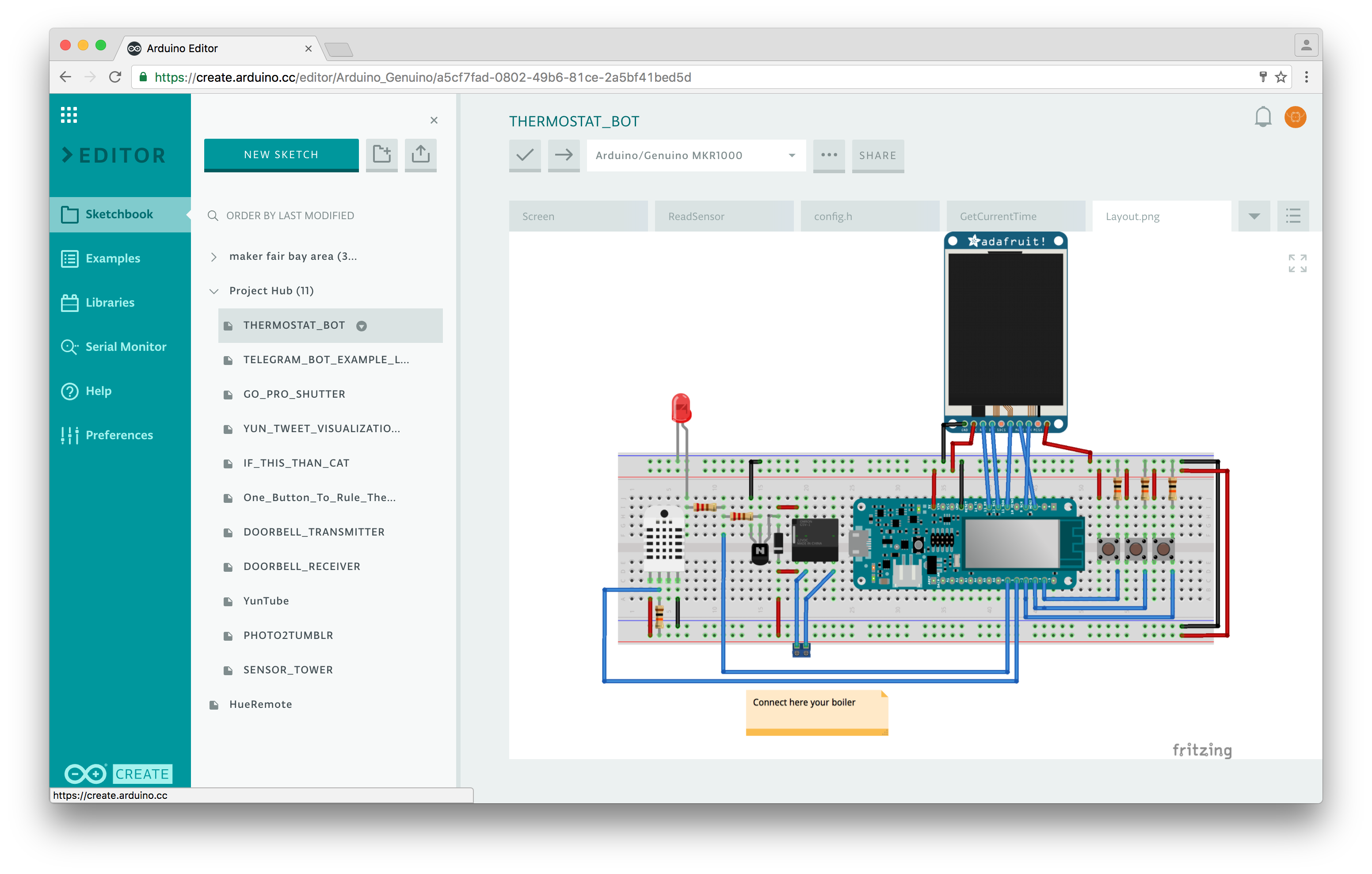Viewport: 1372px width, 874px height.
Task: Click the more options ellipsis button
Action: click(x=827, y=155)
